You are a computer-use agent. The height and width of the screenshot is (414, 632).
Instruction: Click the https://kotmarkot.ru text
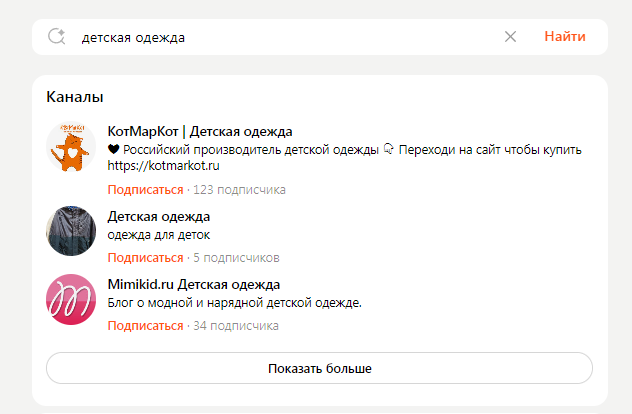tap(164, 166)
